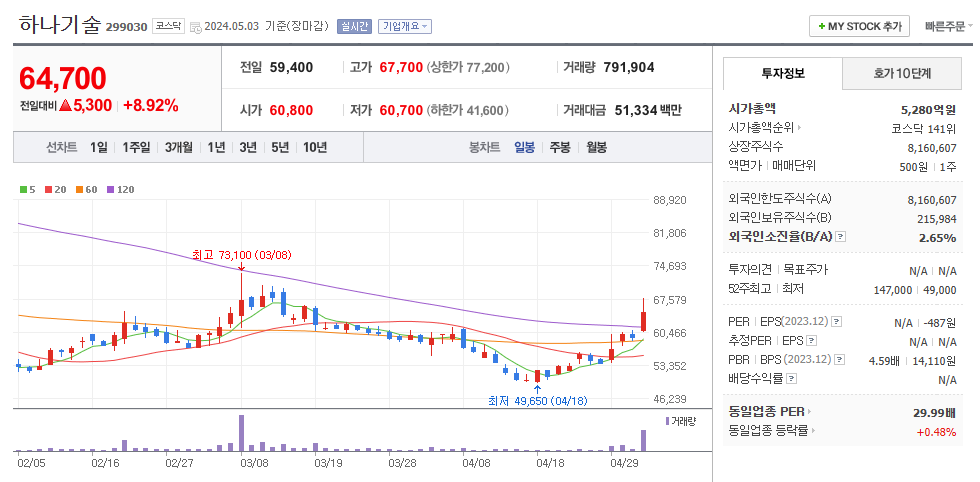980x482 pixels.
Task: Click the purple 거래량 volume legend marker
Action: coord(668,421)
